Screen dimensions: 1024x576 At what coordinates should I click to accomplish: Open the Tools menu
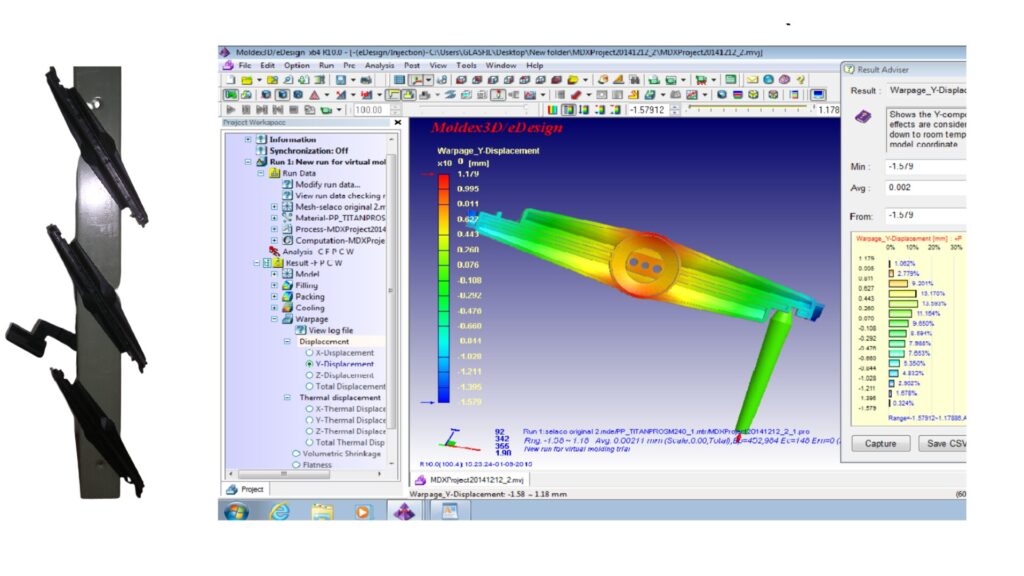click(466, 65)
